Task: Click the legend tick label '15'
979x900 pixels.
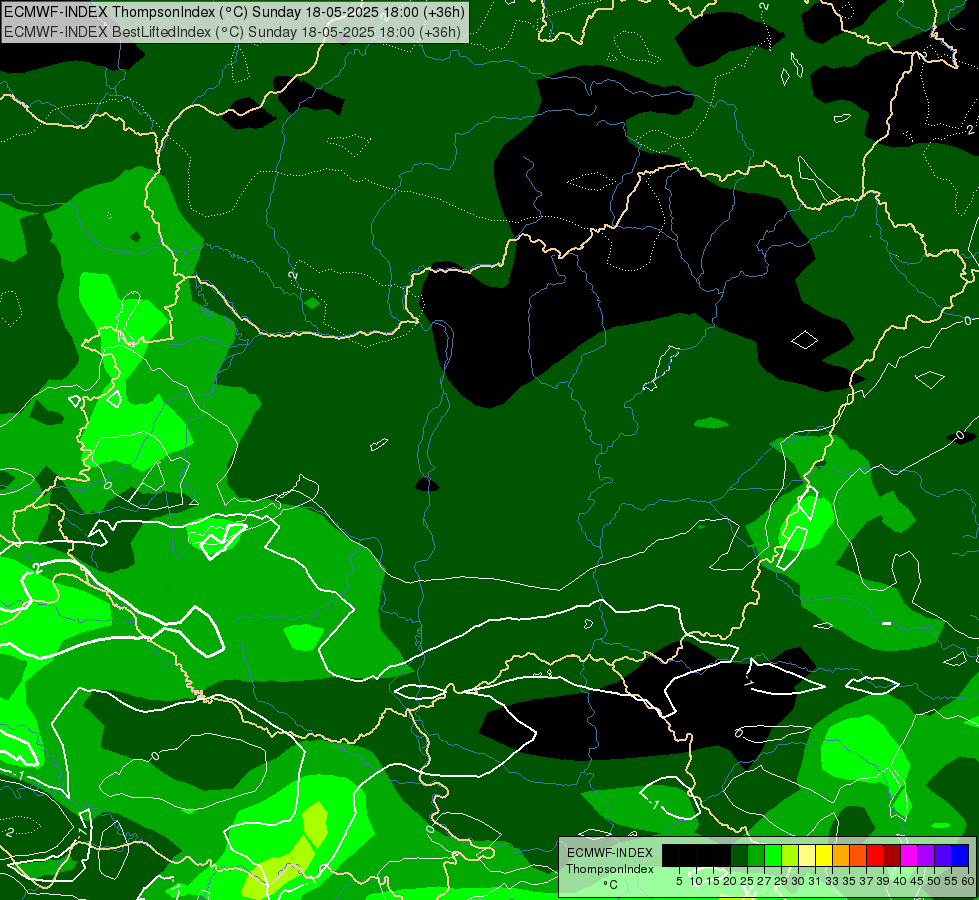Action: pyautogui.click(x=713, y=881)
